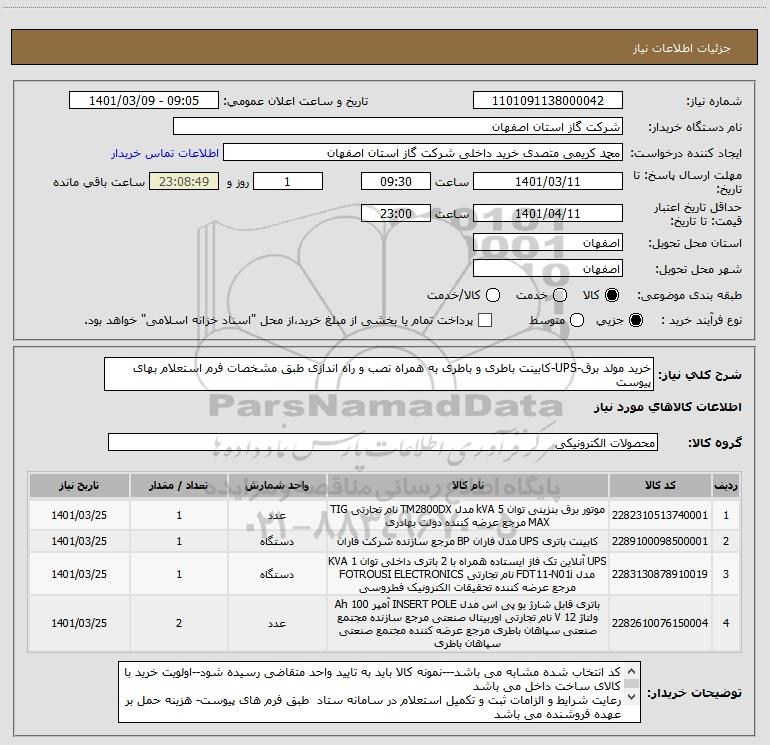Click the request creator field محمد کریمی
The width and height of the screenshot is (770, 745).
click(423, 153)
